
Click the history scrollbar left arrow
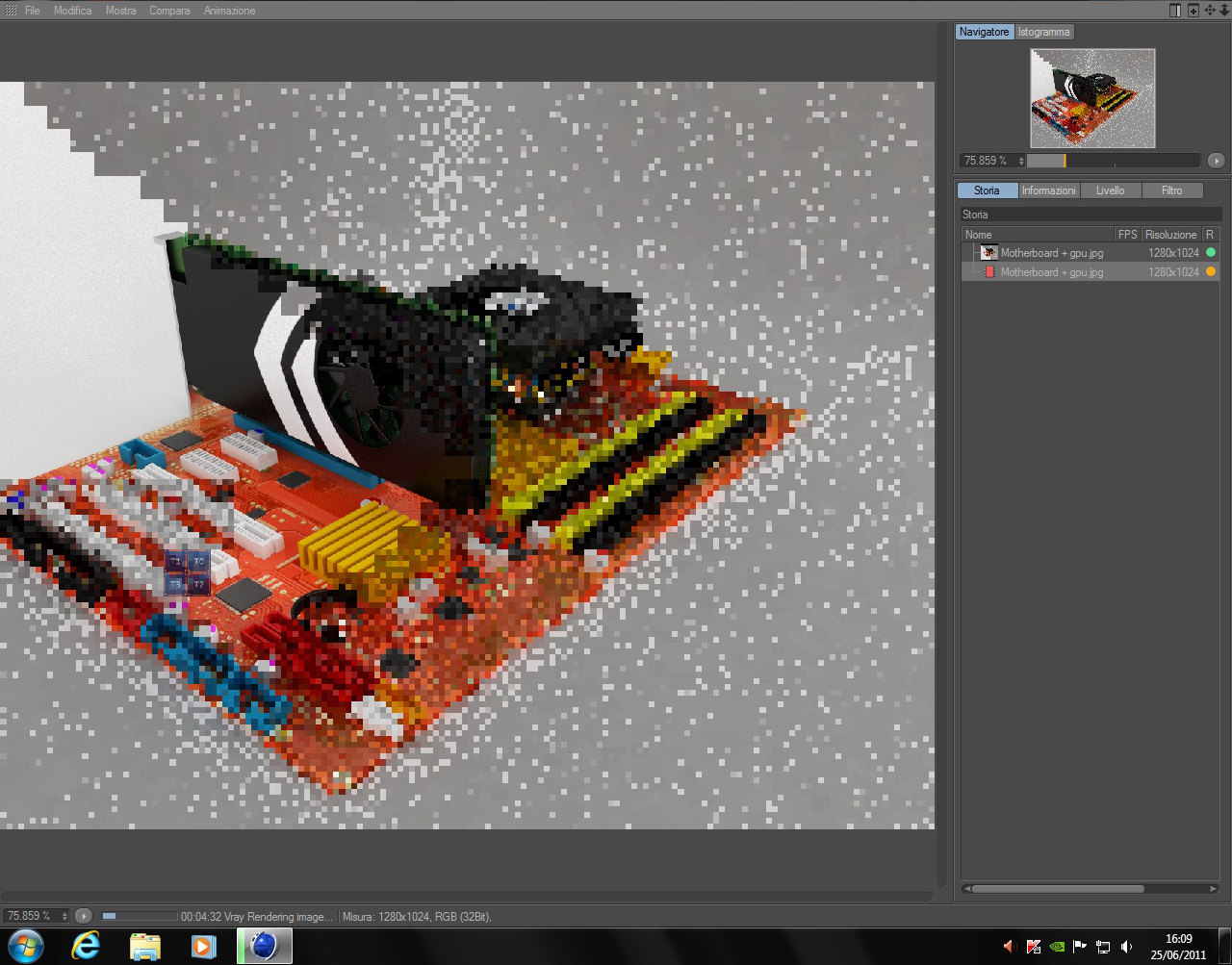966,889
